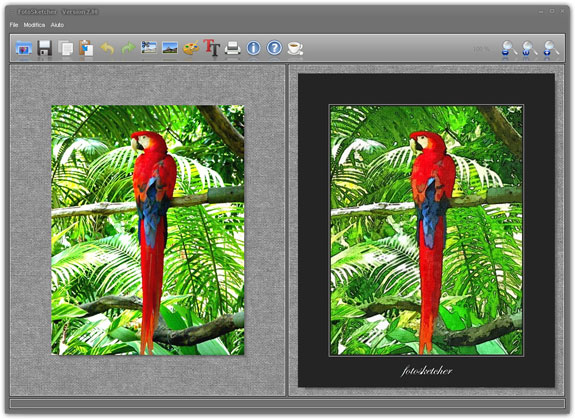Paste from clipboard icon
This screenshot has height=419, width=575.
86,48
